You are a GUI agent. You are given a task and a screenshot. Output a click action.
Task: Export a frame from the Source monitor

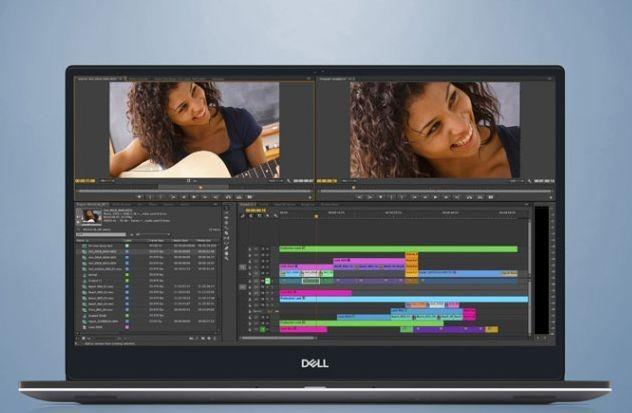point(249,197)
